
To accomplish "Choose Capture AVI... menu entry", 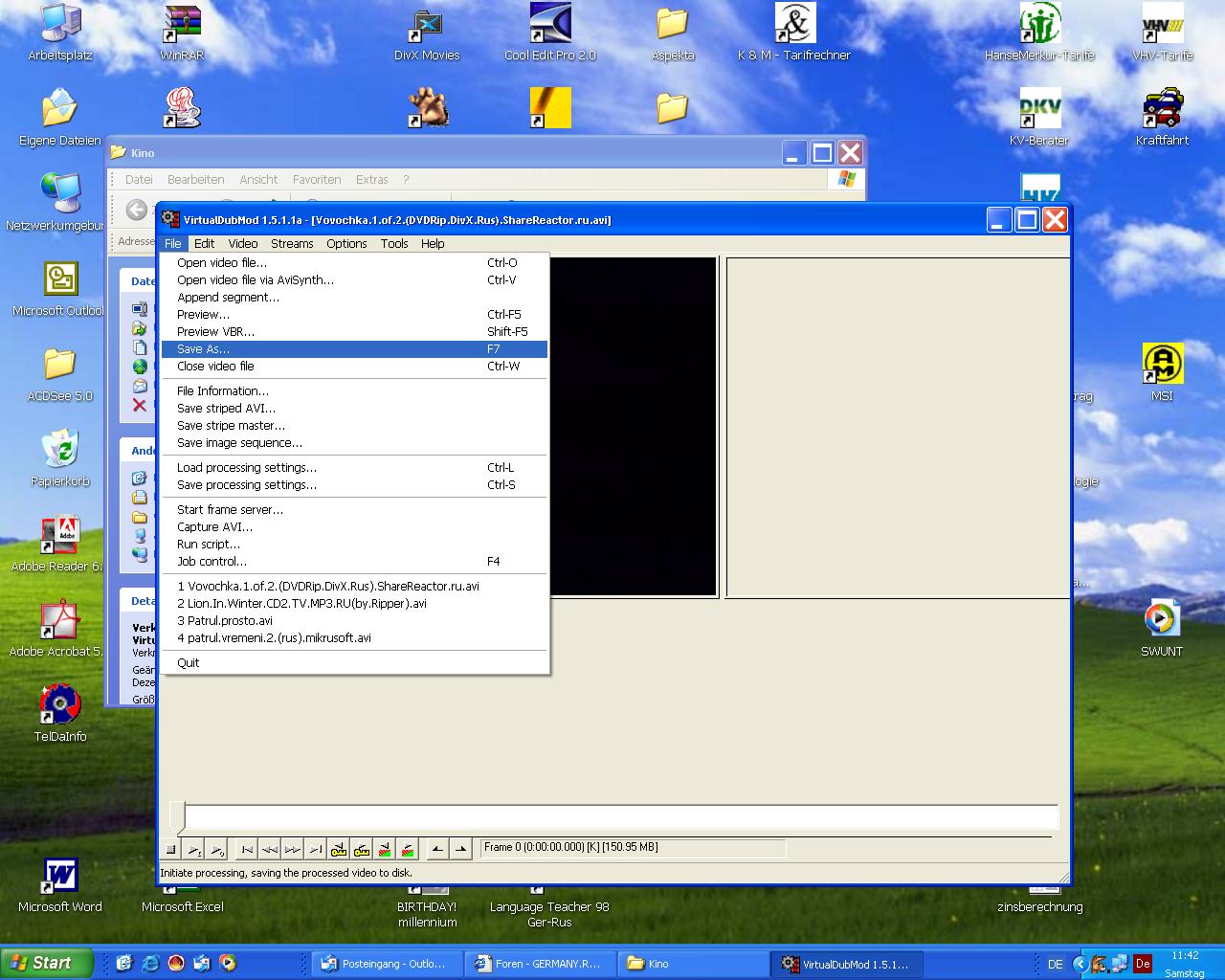I will click(354, 527).
